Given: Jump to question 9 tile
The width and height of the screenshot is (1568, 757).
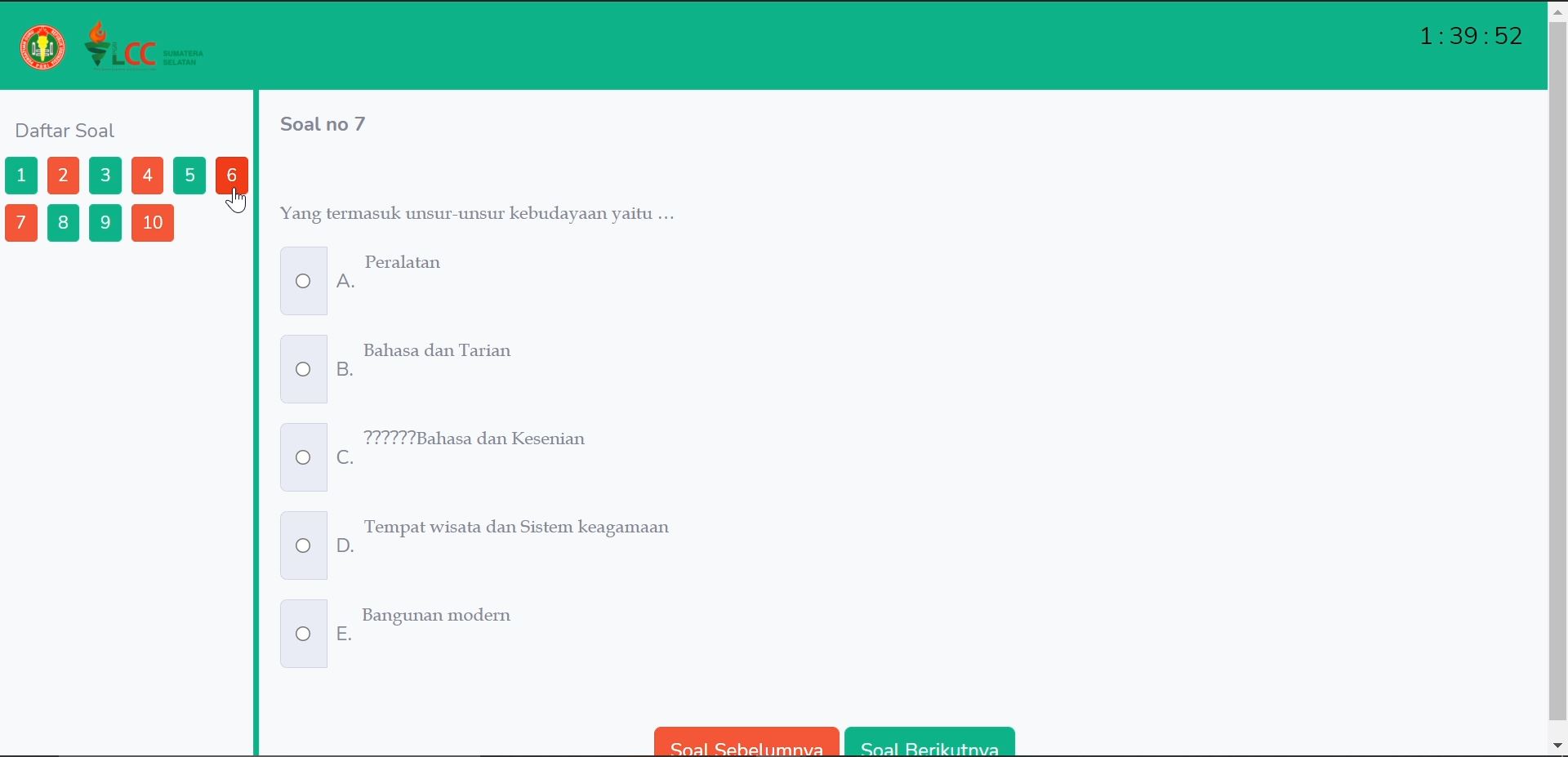Looking at the screenshot, I should 105,223.
